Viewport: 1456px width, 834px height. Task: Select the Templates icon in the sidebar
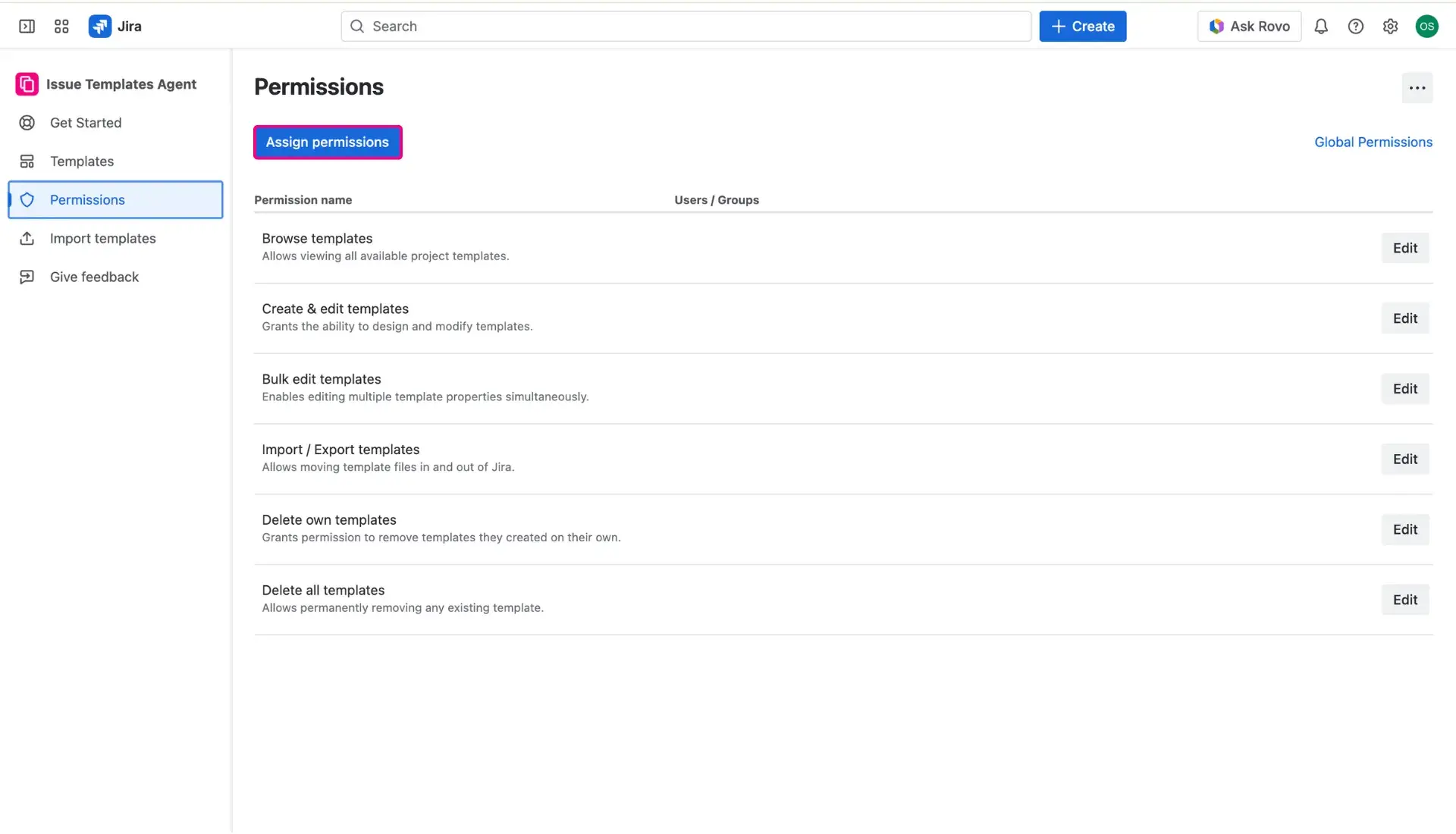click(27, 161)
